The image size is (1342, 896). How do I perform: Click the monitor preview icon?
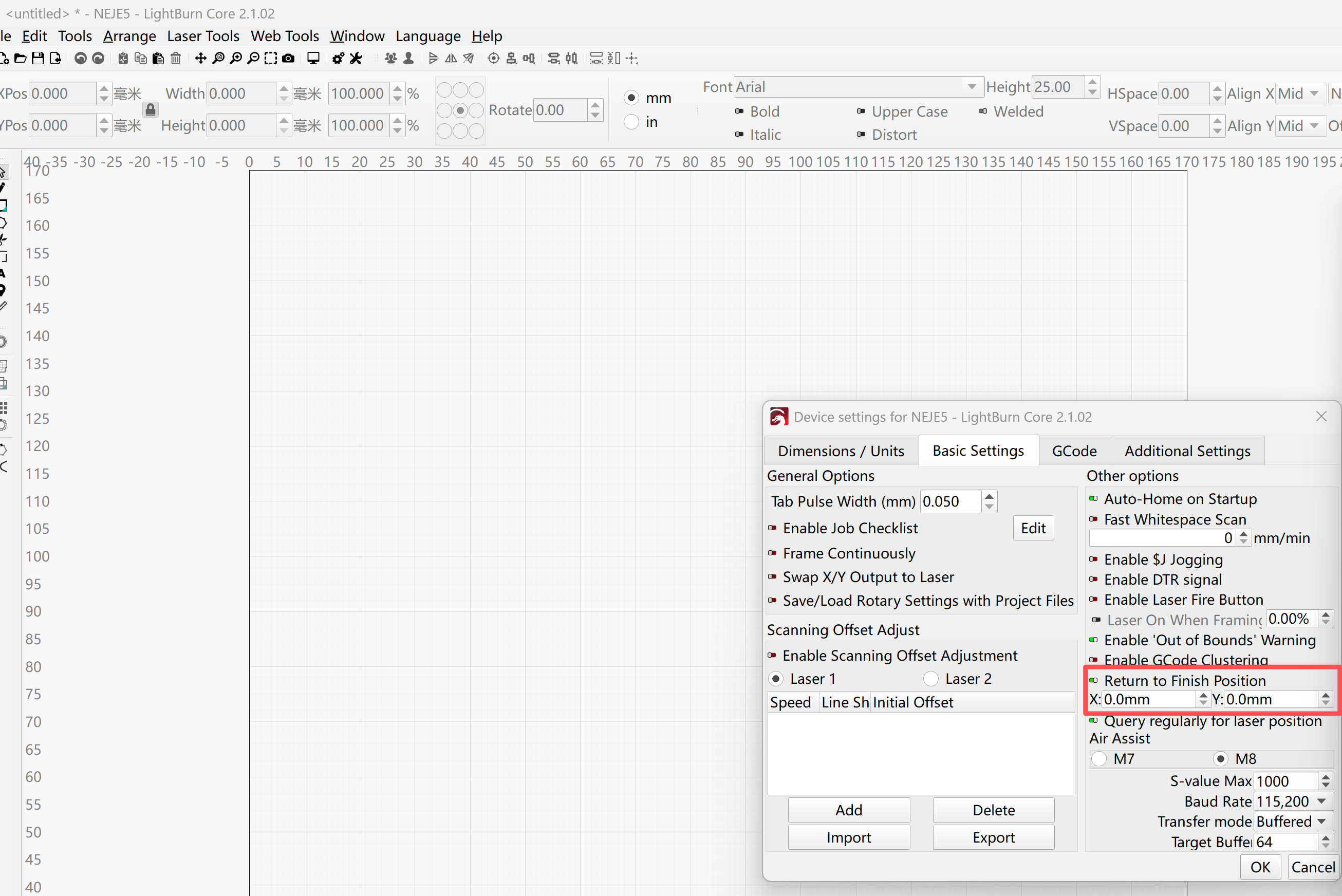click(x=313, y=58)
